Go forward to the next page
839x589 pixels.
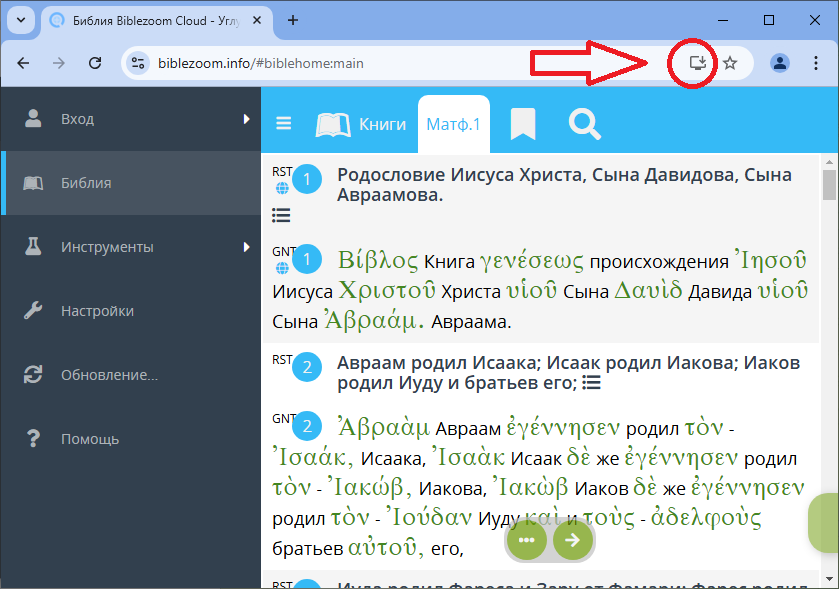click(59, 63)
